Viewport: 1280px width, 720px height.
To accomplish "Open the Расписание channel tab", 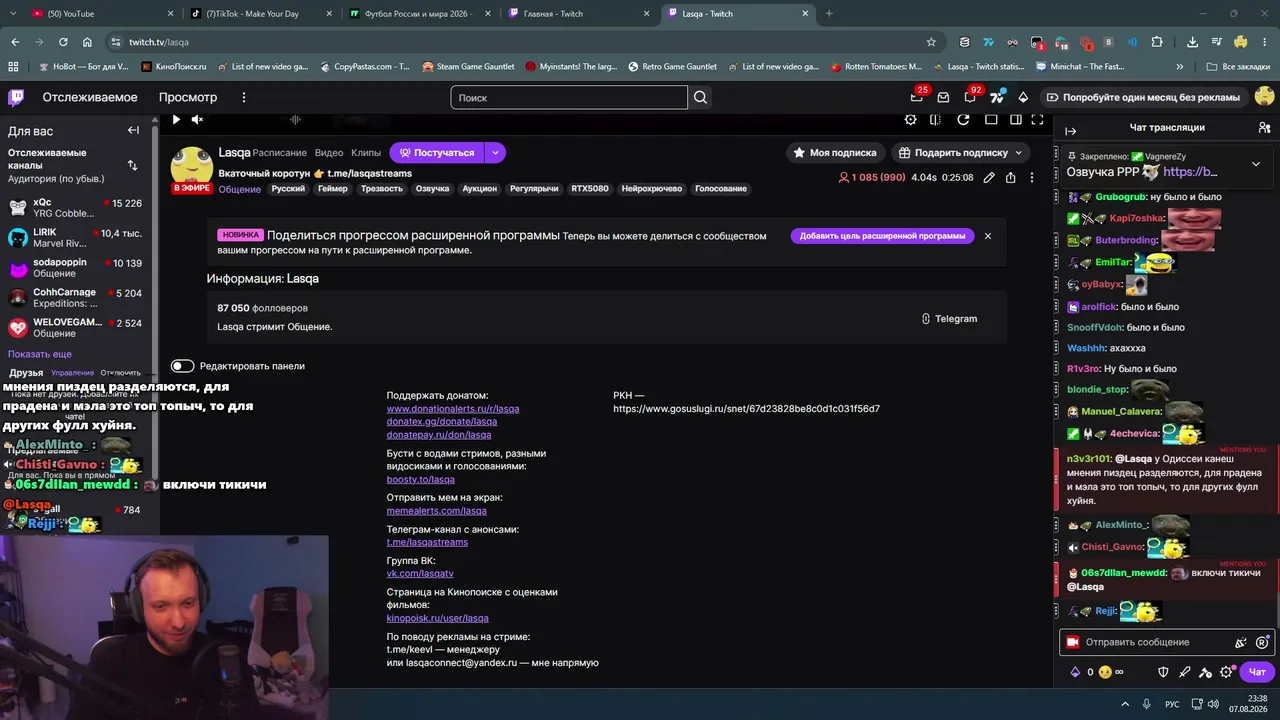I will point(280,152).
